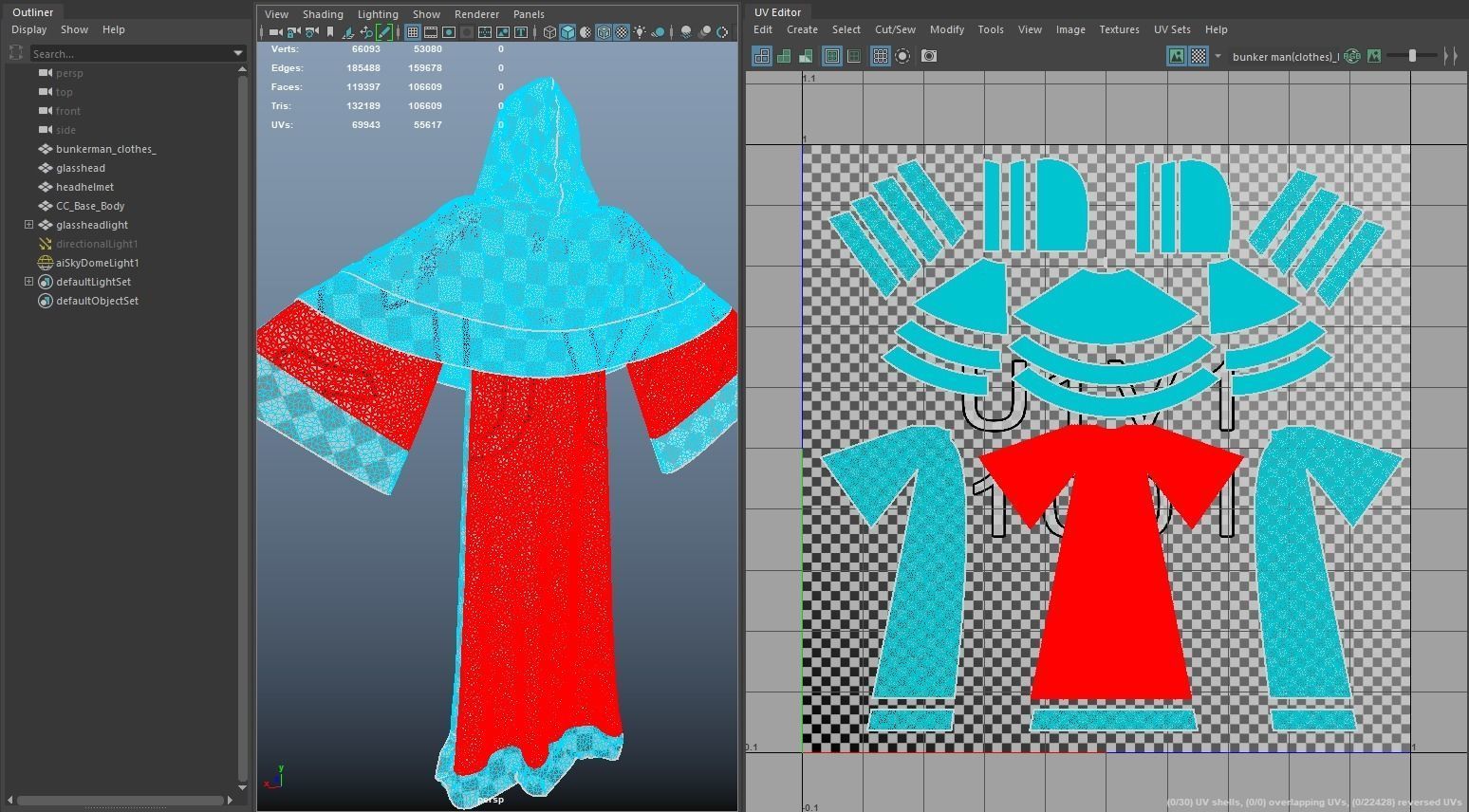Select the Outliner tab
Image resolution: width=1469 pixels, height=812 pixels.
point(32,12)
